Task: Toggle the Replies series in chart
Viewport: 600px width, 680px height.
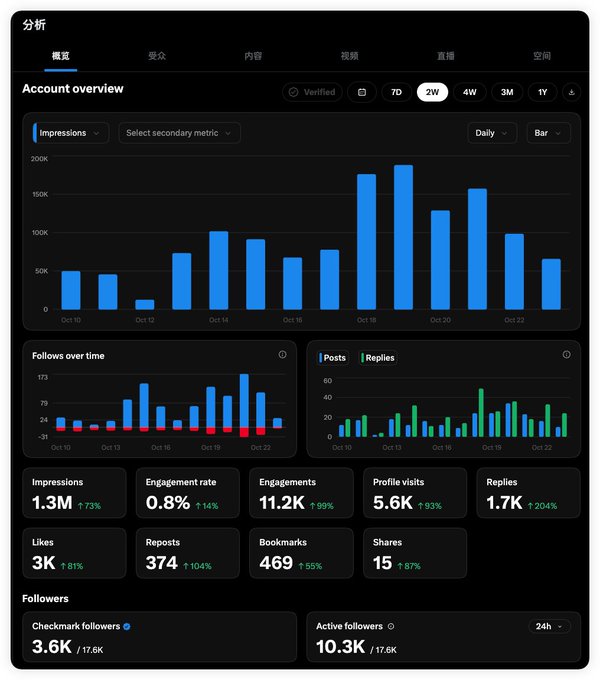Action: (x=378, y=358)
